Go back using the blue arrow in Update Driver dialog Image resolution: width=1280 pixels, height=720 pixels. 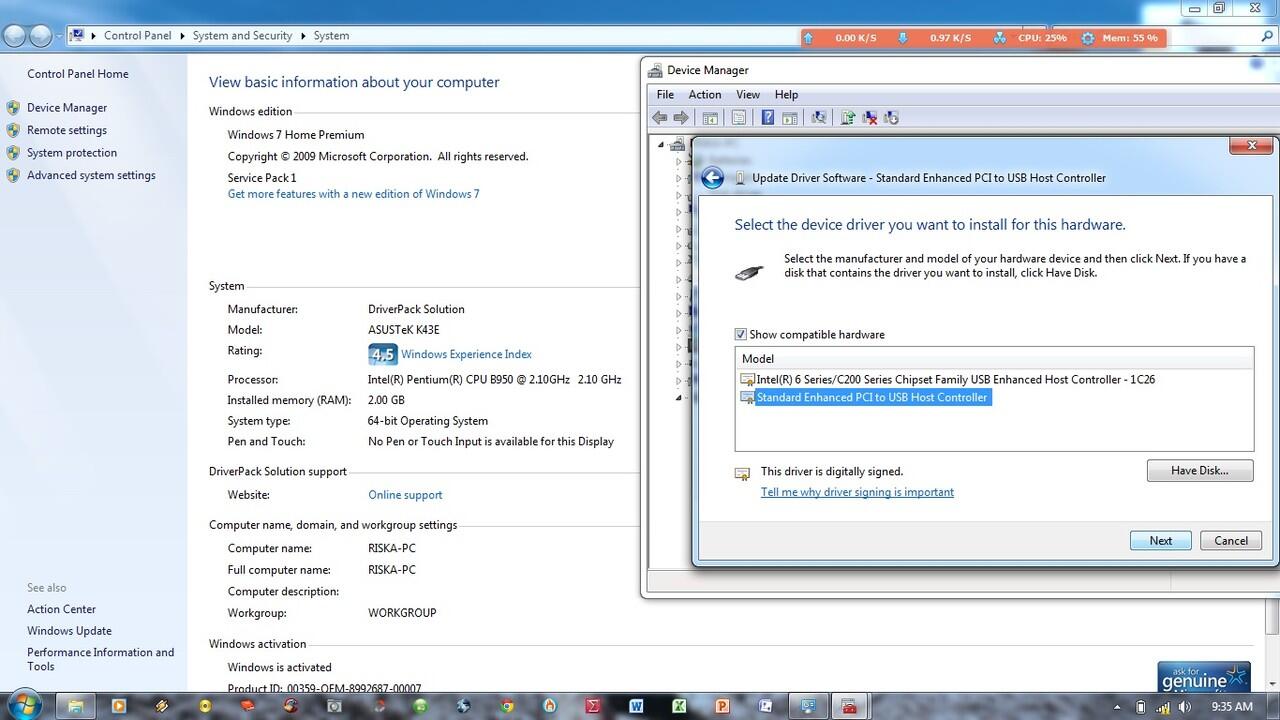pyautogui.click(x=712, y=178)
